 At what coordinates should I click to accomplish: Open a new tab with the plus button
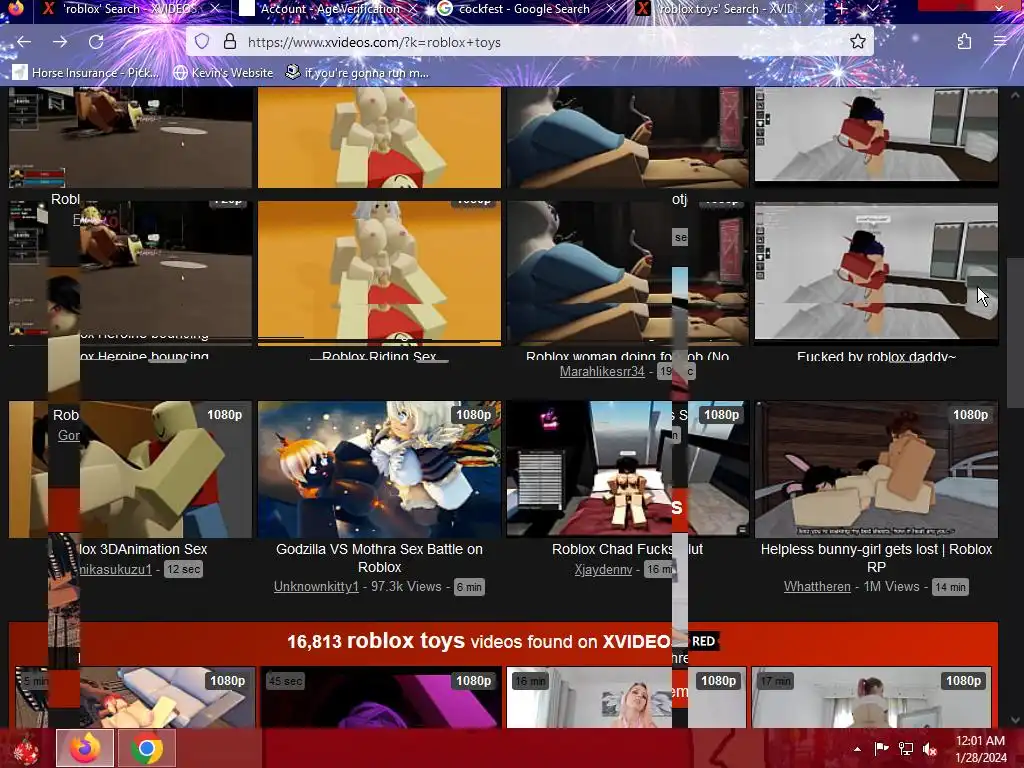[x=841, y=8]
